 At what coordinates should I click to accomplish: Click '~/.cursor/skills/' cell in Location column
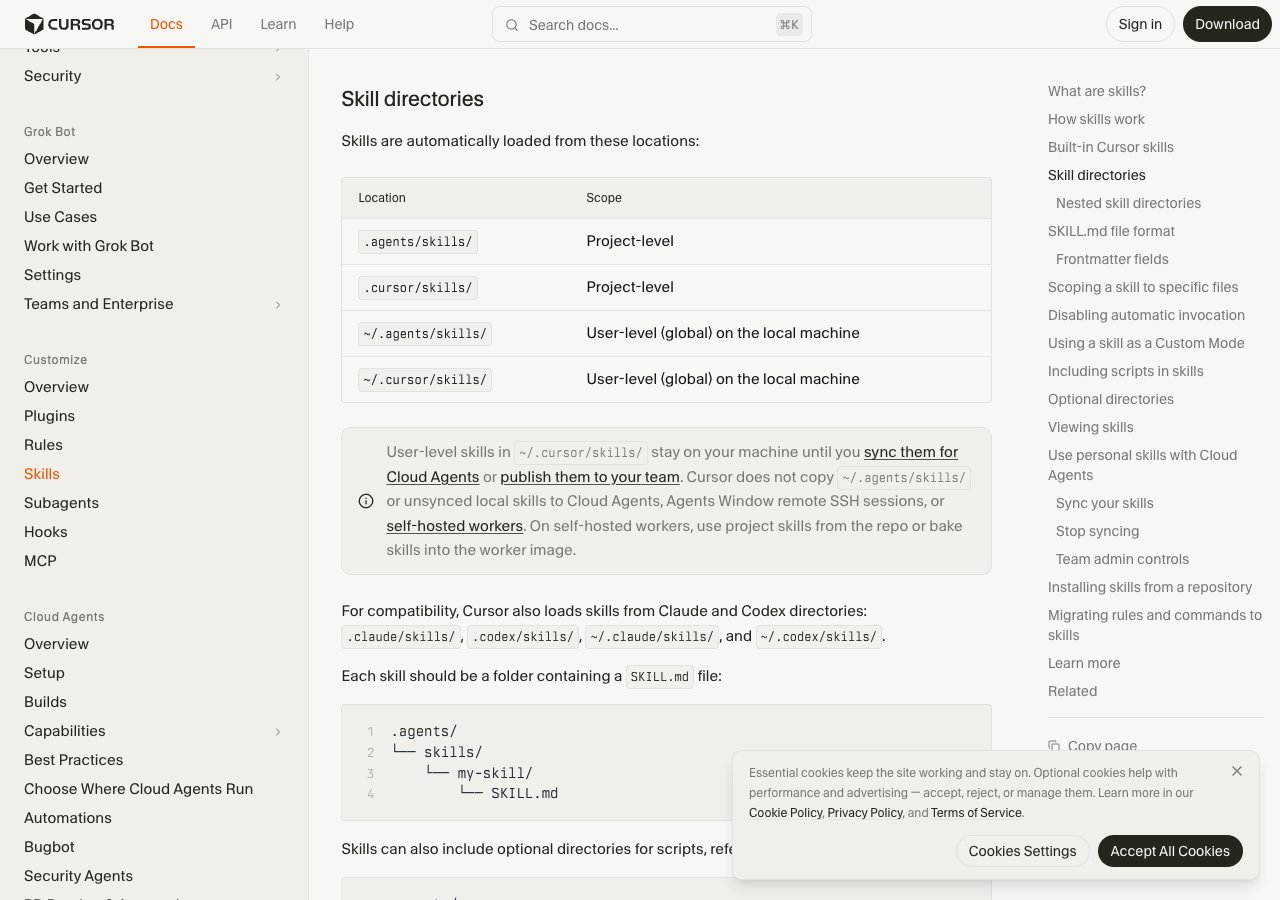pos(425,380)
